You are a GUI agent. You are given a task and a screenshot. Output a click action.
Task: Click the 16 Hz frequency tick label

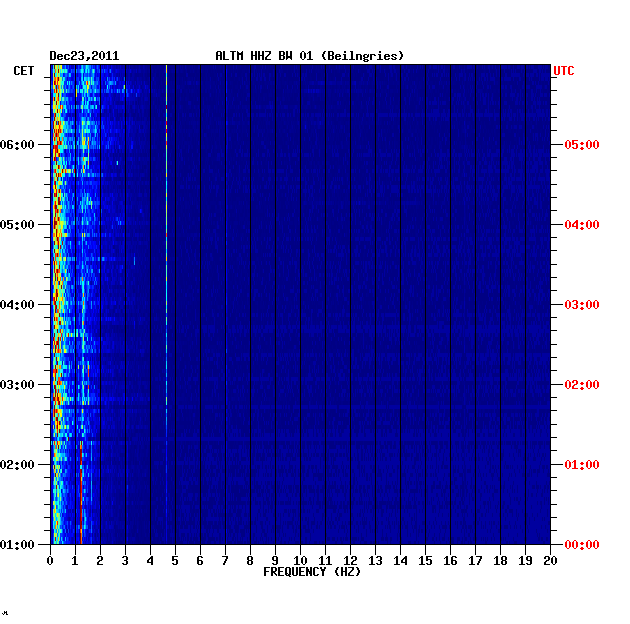(x=450, y=561)
